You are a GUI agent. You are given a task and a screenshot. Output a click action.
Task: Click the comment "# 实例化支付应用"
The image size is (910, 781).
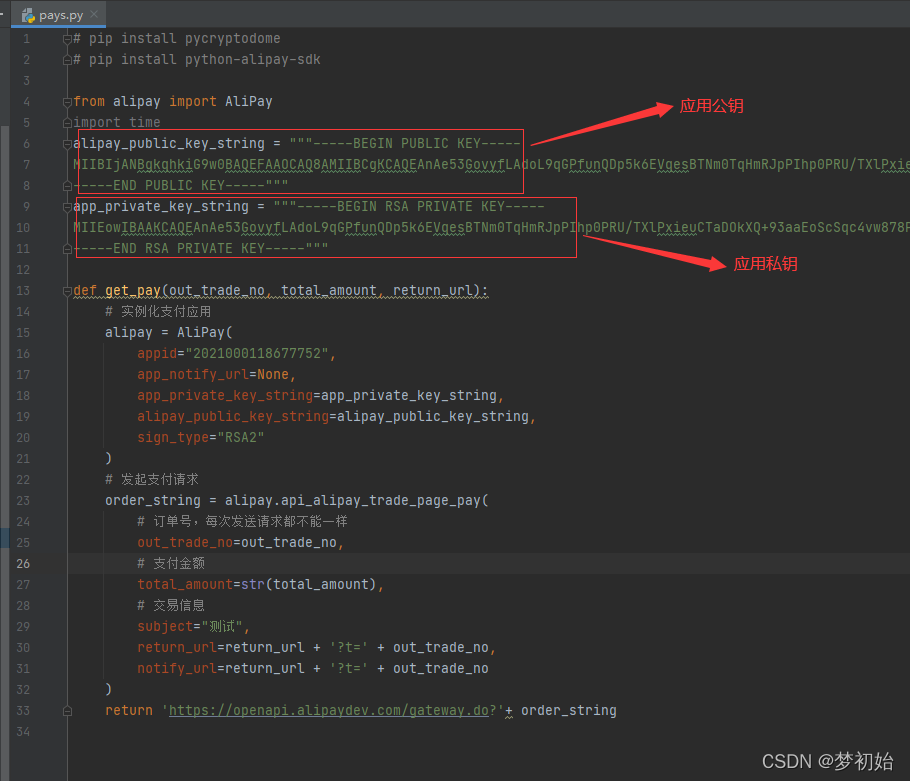[x=158, y=312]
